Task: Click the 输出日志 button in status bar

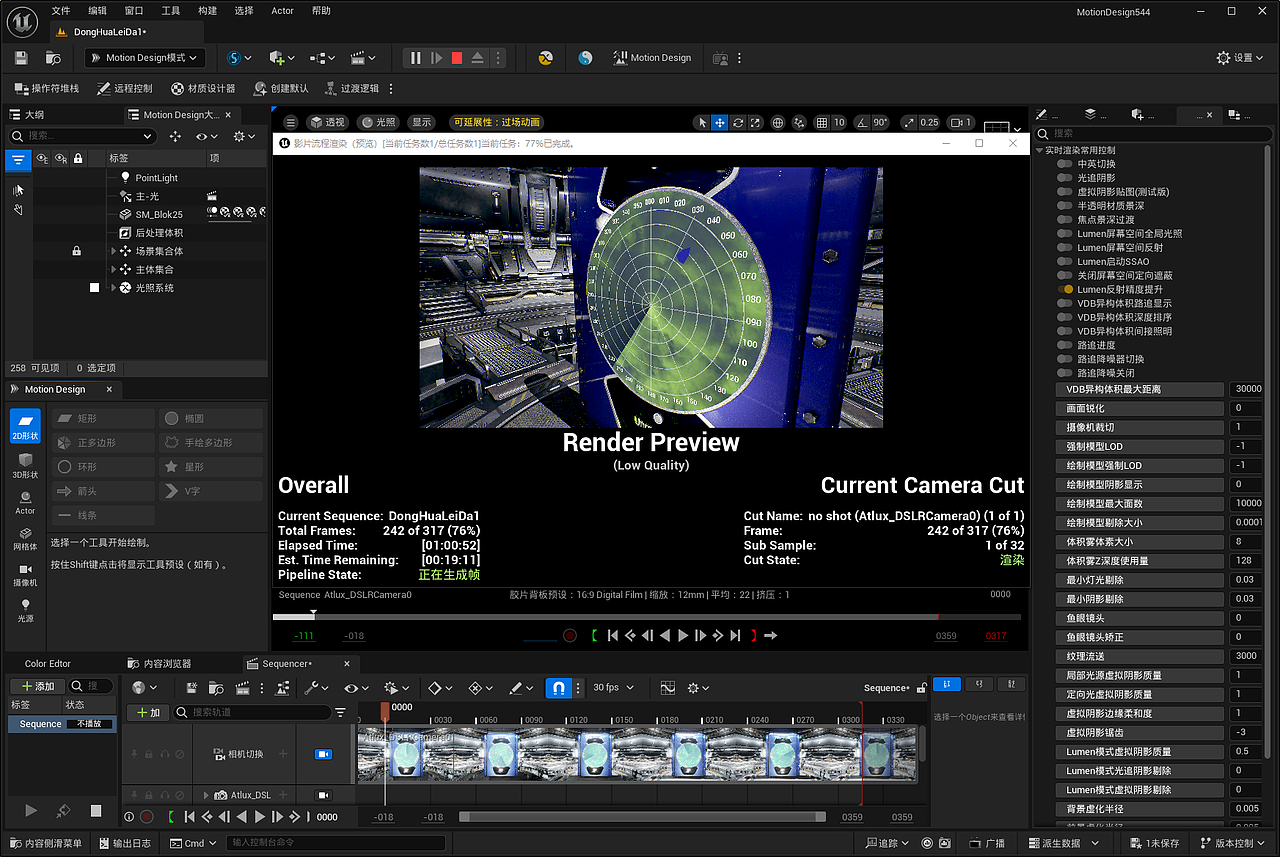Action: [x=125, y=843]
